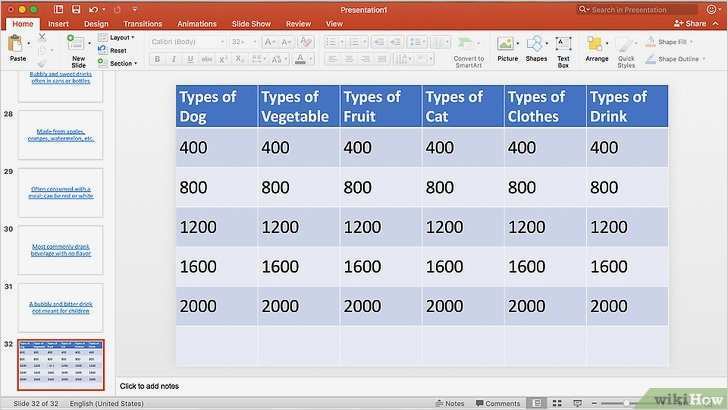Toggle the Comments pane from status bar

(498, 403)
